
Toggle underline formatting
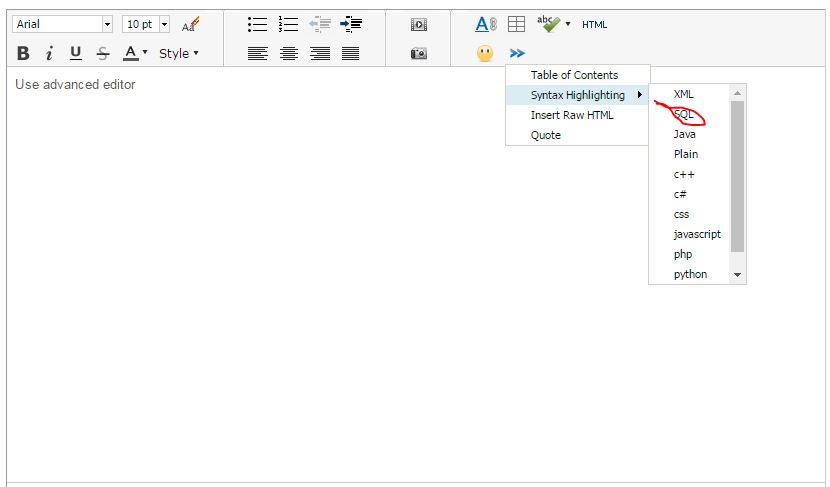[x=76, y=53]
